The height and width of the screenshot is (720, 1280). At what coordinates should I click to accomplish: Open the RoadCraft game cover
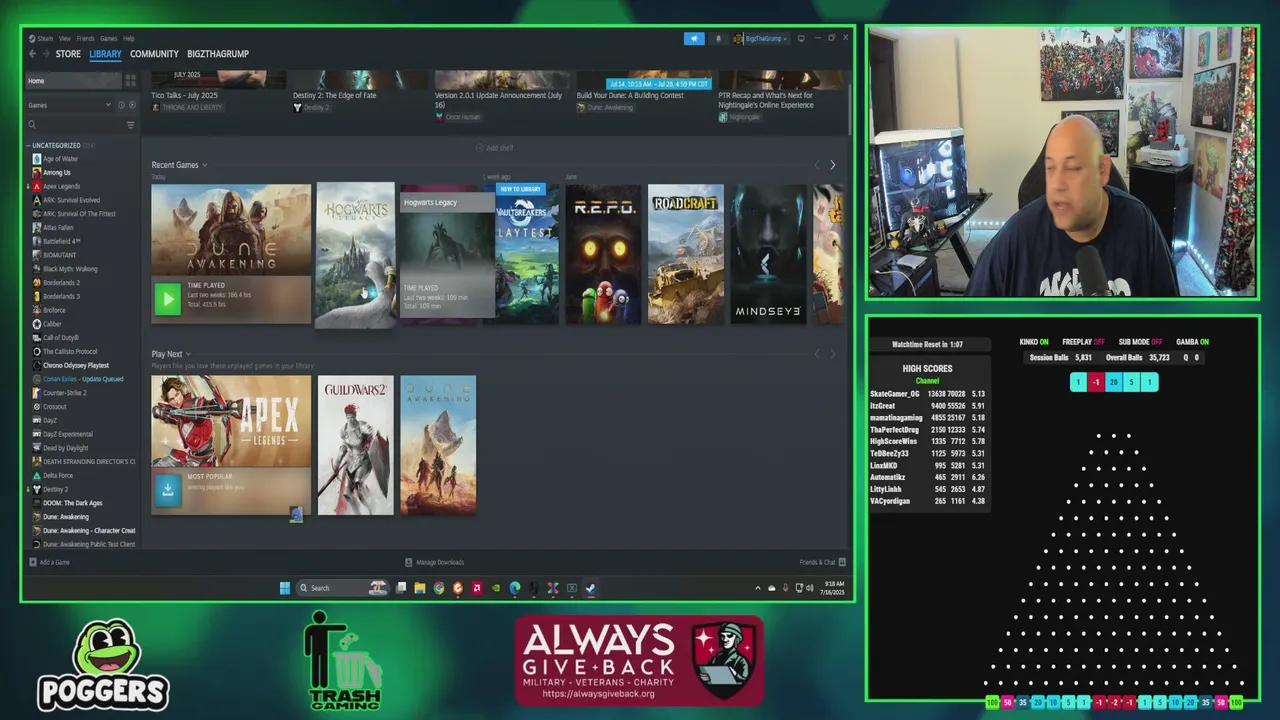click(686, 254)
